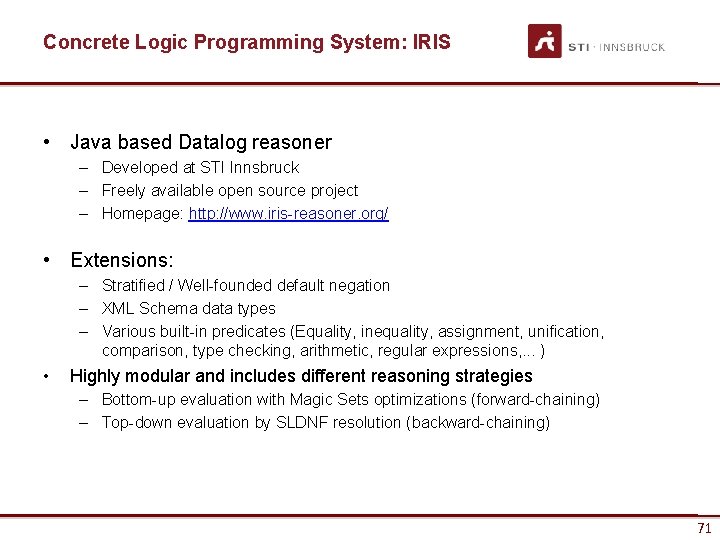Click 'XML Schema data types' line
The width and height of the screenshot is (720, 540).
coord(189,309)
